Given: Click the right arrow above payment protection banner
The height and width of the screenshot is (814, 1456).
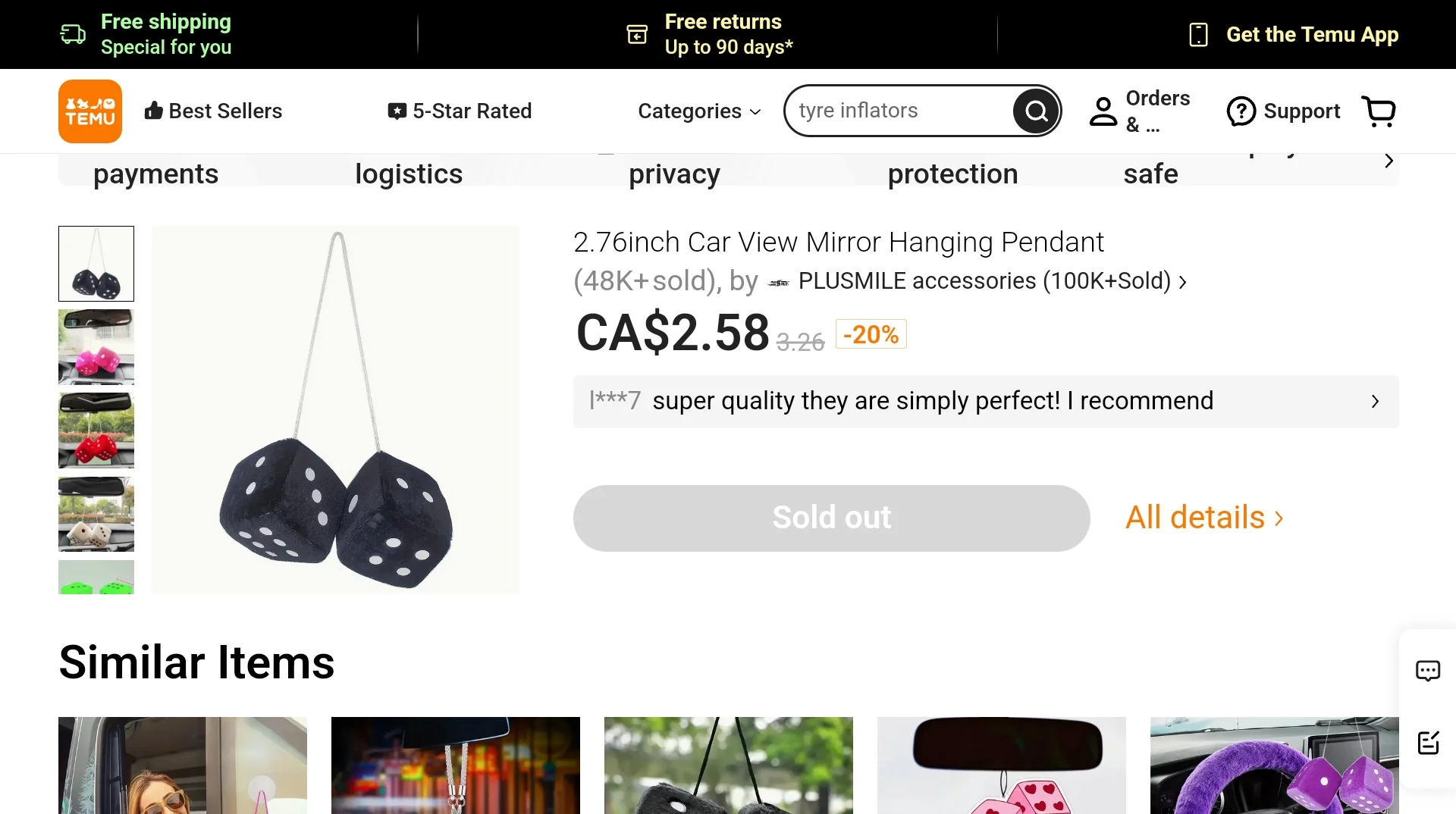Looking at the screenshot, I should [x=1389, y=161].
